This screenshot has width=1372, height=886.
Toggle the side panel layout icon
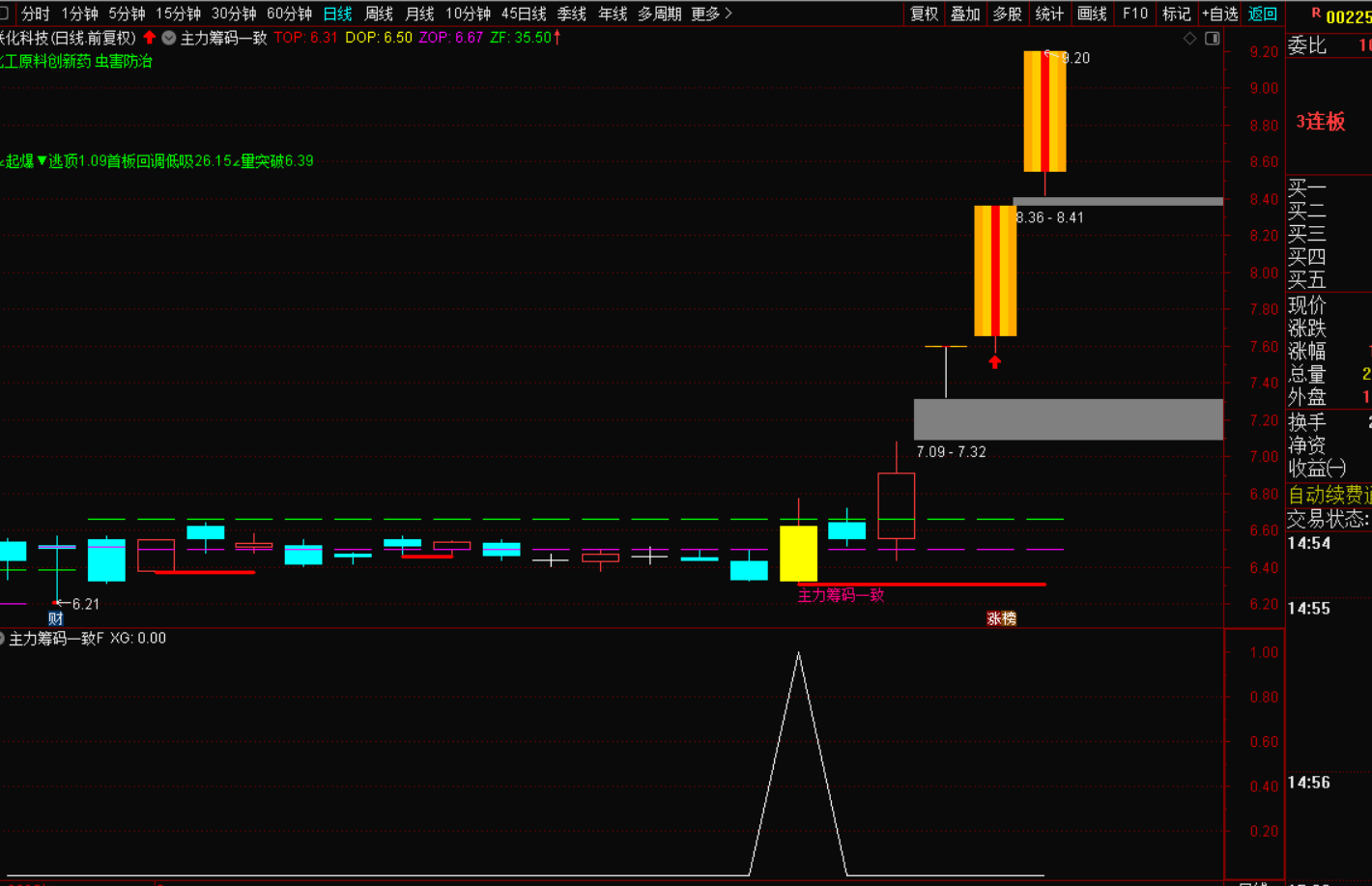click(1213, 39)
